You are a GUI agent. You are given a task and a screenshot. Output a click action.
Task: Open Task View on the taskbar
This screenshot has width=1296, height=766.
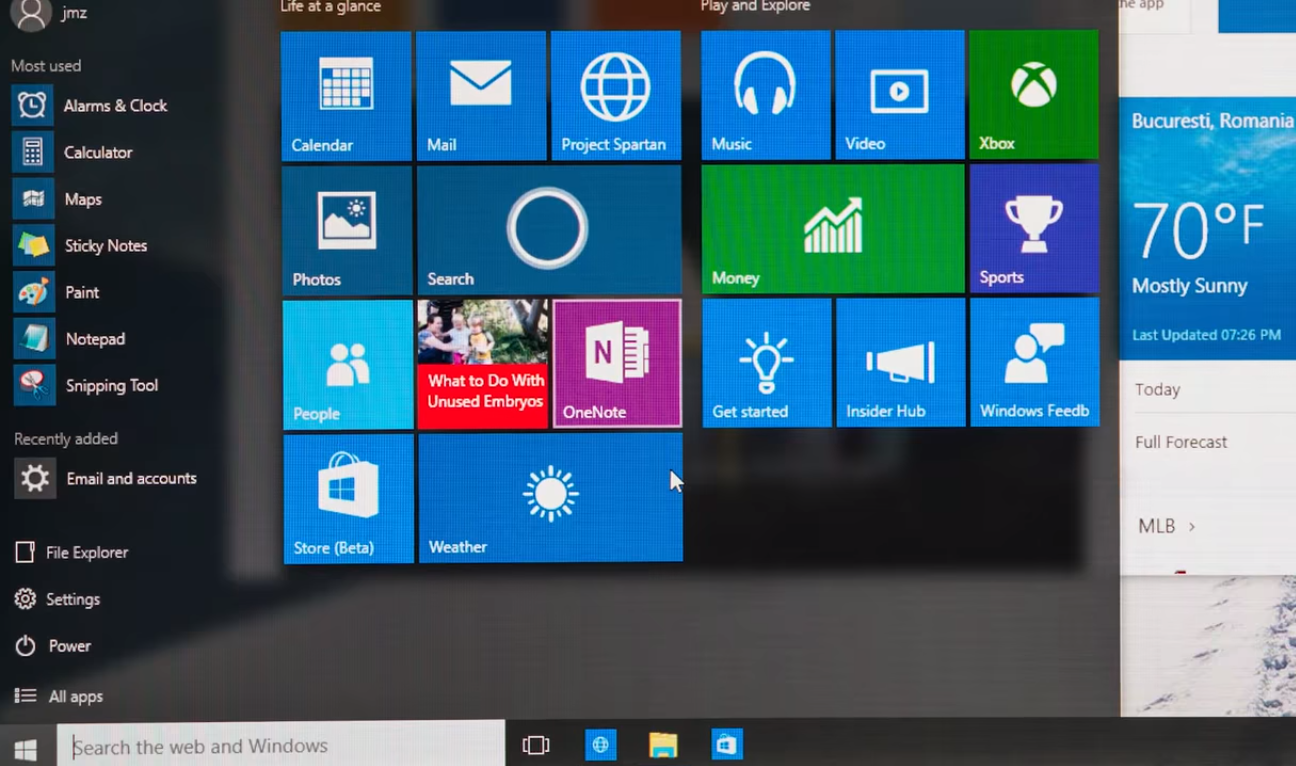pyautogui.click(x=536, y=745)
